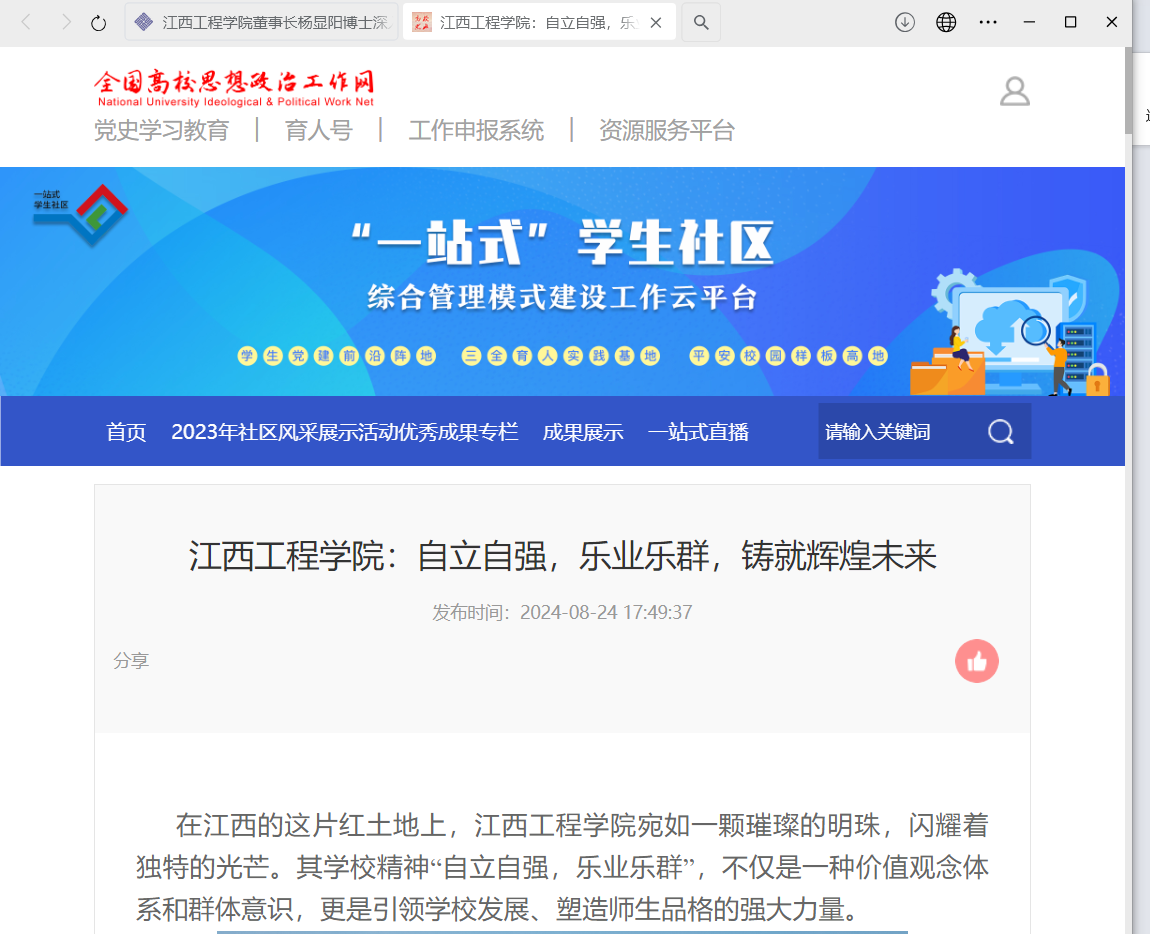Click the globe icon in browser toolbar
This screenshot has width=1150, height=934.
(x=946, y=22)
